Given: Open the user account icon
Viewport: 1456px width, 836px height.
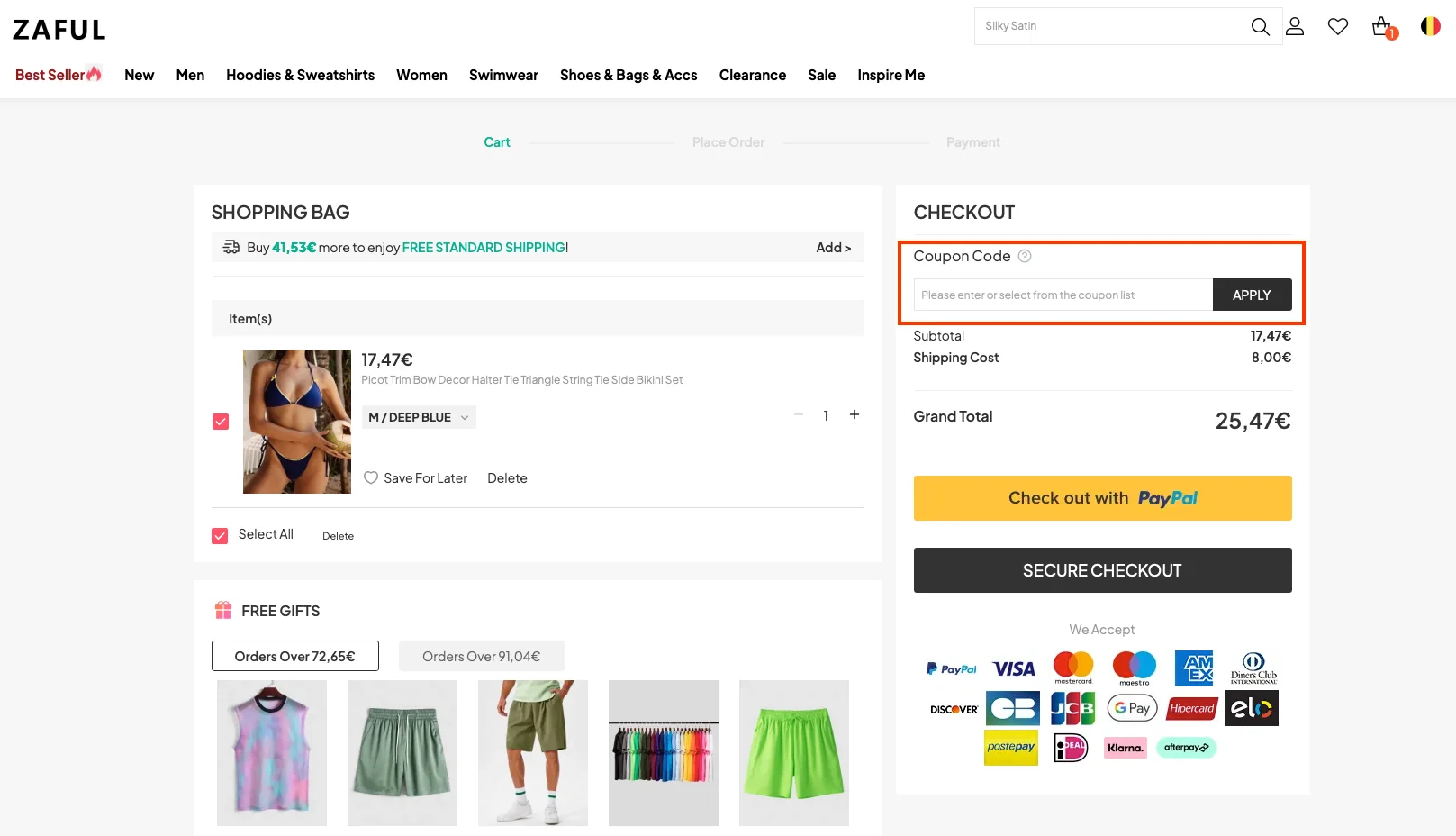Looking at the screenshot, I should [1295, 27].
